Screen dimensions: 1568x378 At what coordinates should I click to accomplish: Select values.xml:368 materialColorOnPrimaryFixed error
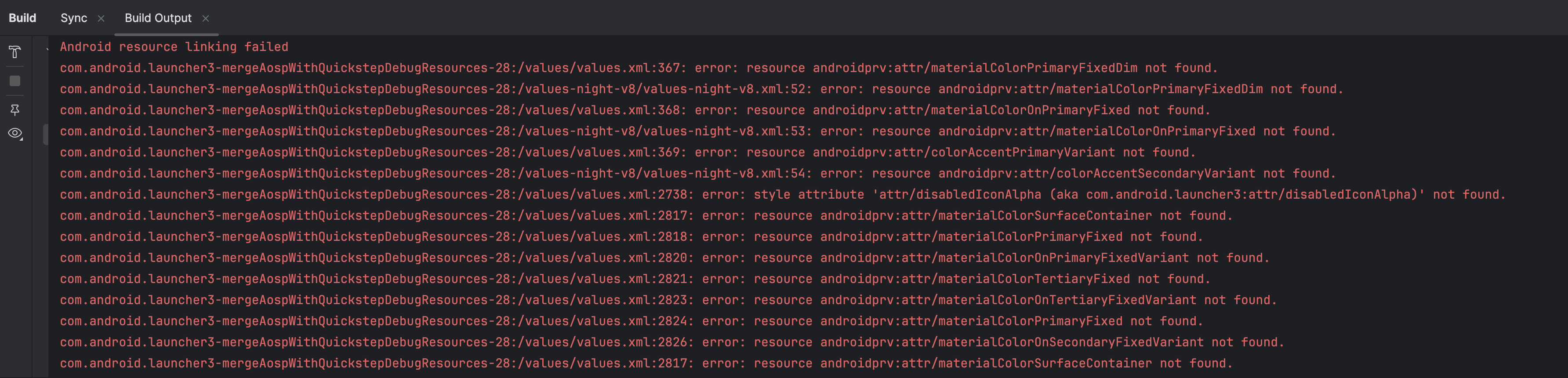tap(635, 110)
